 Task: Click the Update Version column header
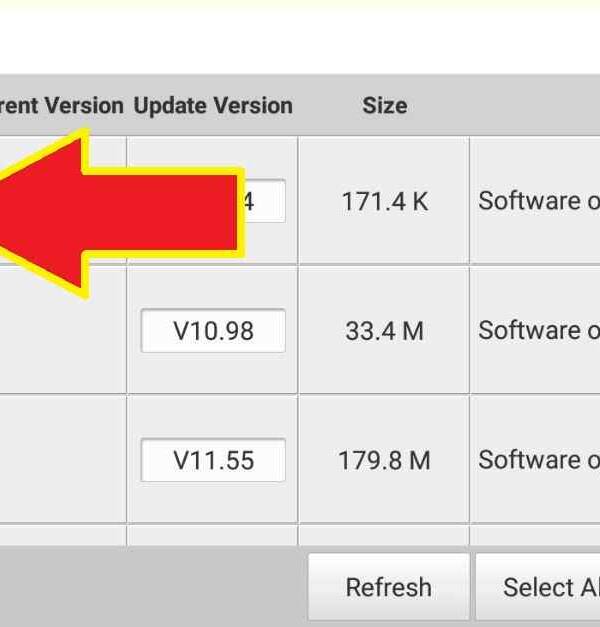point(213,106)
